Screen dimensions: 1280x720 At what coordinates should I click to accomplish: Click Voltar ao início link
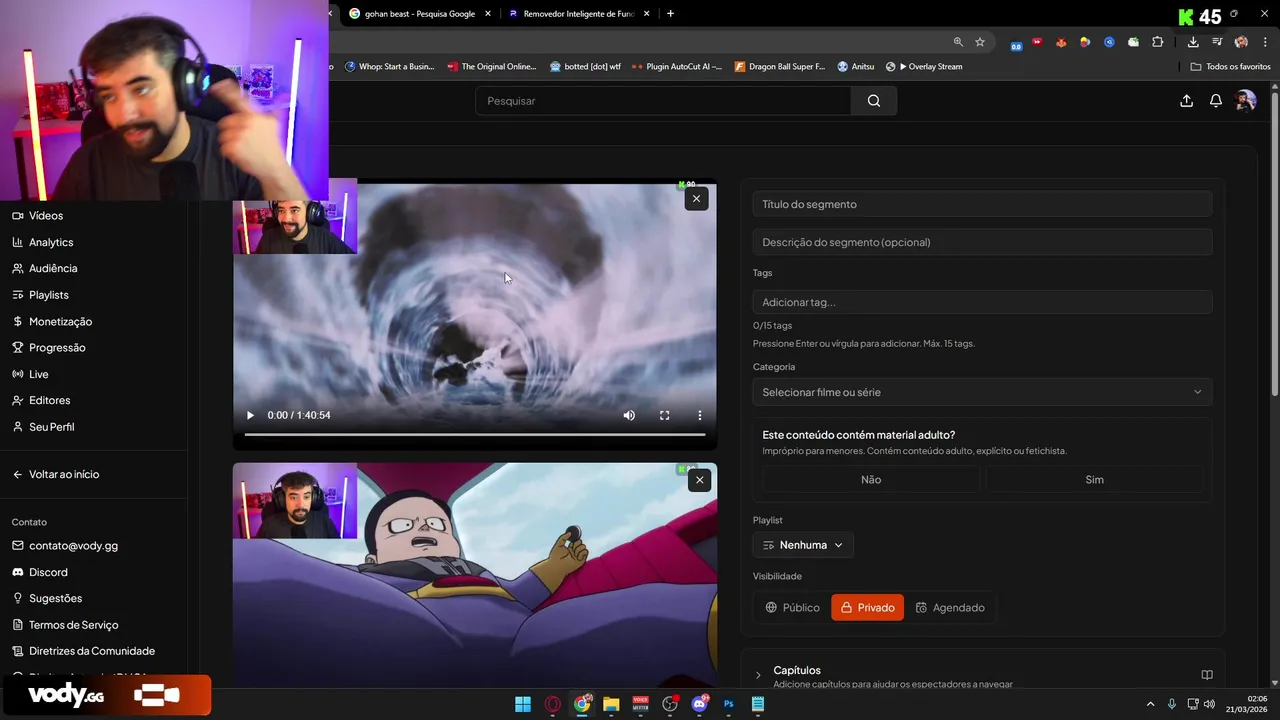tap(56, 474)
